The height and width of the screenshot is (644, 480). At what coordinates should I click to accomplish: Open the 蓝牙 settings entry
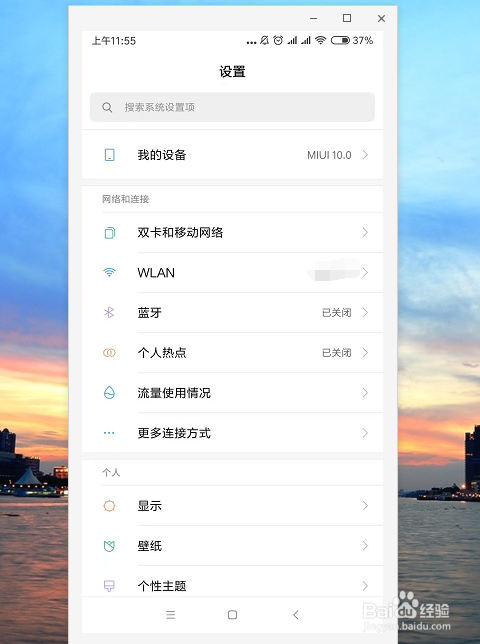232,313
